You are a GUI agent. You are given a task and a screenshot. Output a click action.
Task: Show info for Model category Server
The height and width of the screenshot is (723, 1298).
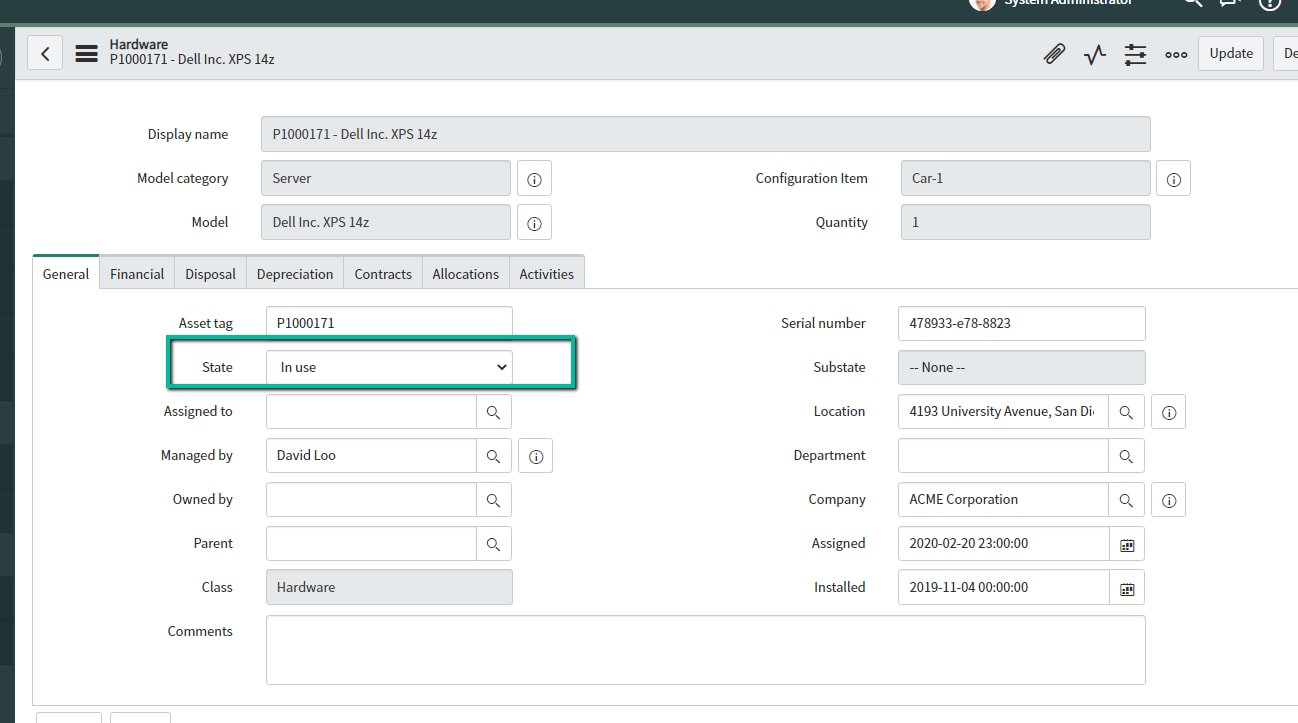[x=534, y=179]
